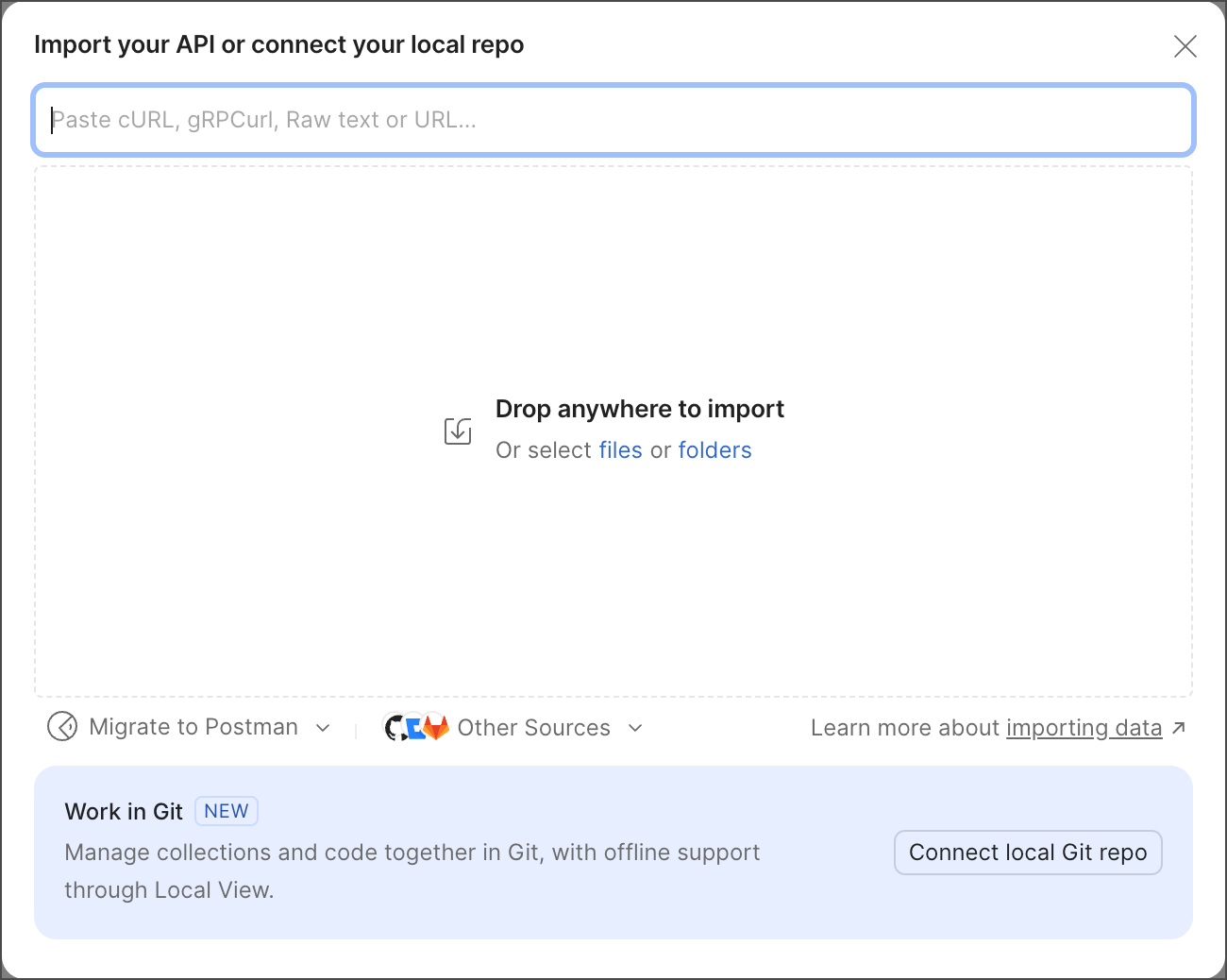Open the Other Sources text menu
Image resolution: width=1227 pixels, height=980 pixels.
coord(533,728)
